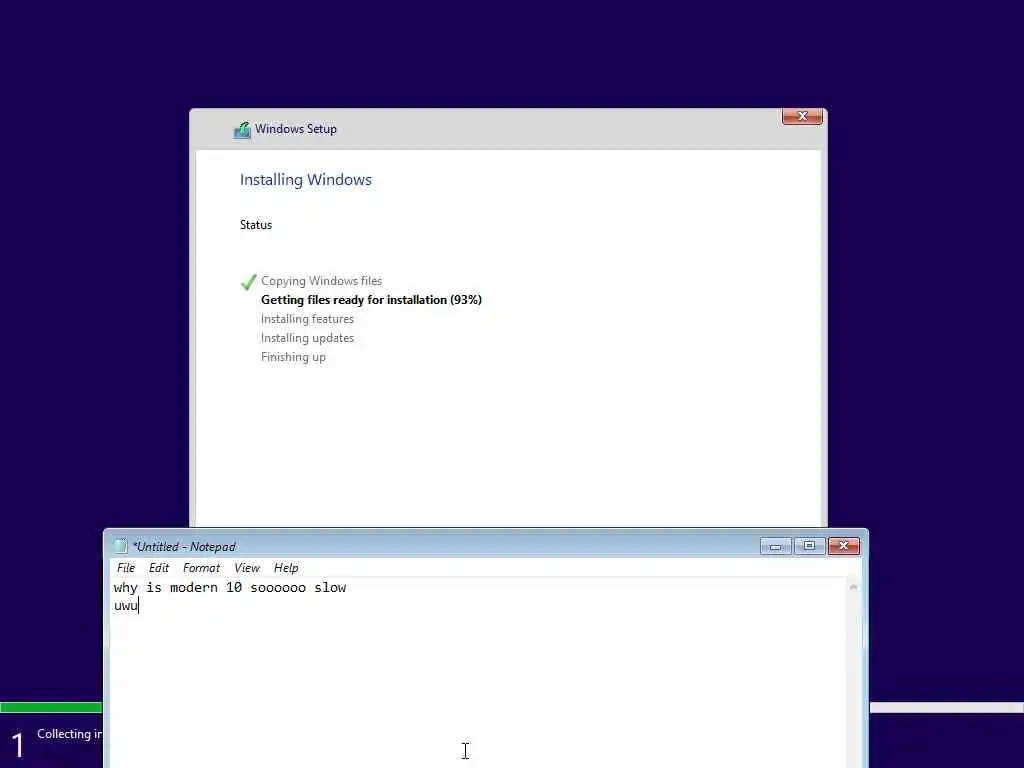Minimize the Notepad window
The height and width of the screenshot is (768, 1024).
click(x=775, y=546)
